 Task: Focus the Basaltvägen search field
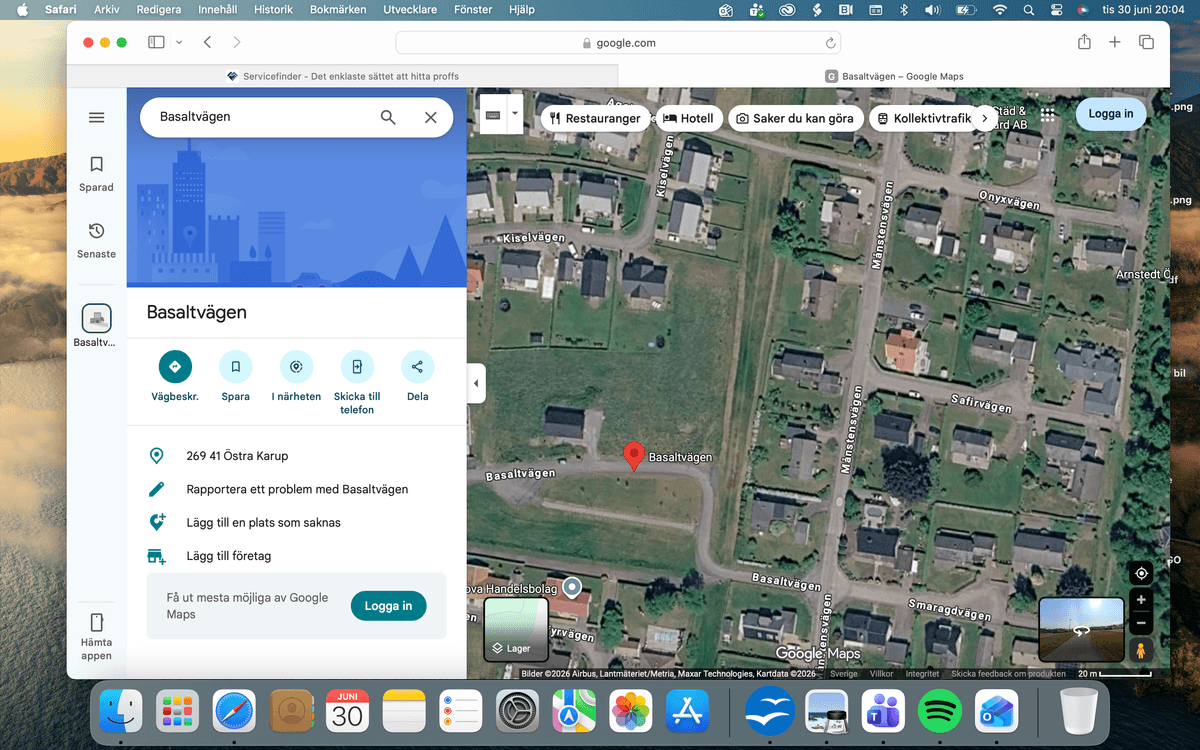[260, 117]
